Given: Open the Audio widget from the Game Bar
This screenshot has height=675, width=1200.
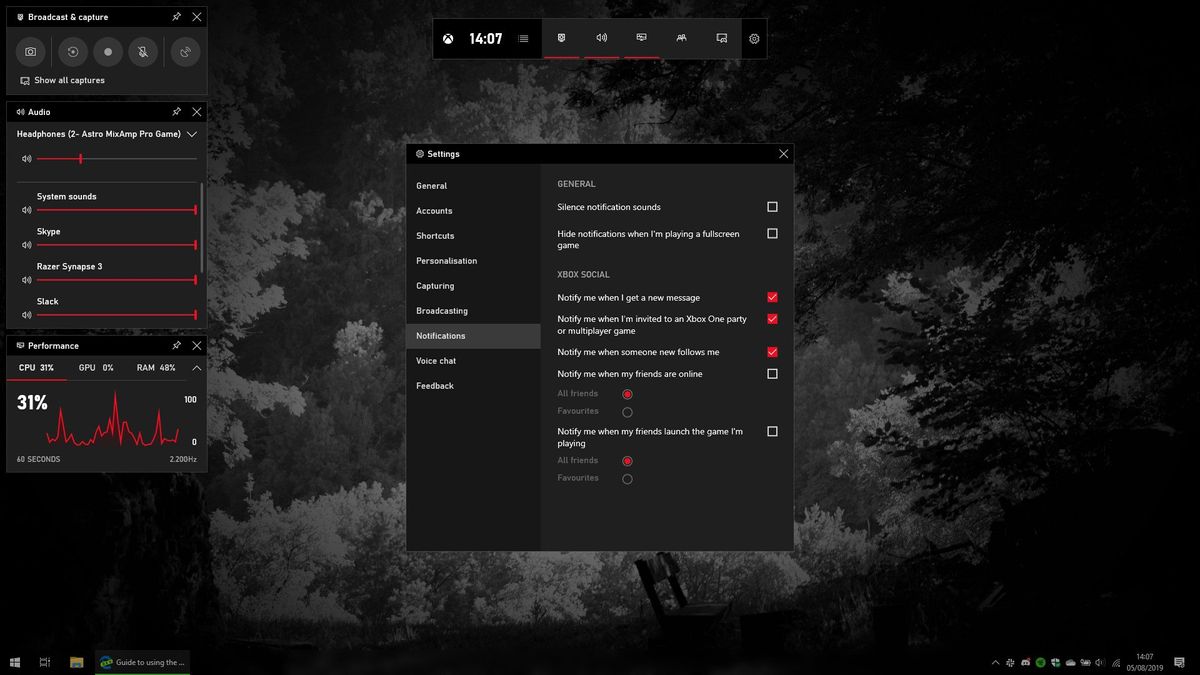Looking at the screenshot, I should coord(601,38).
